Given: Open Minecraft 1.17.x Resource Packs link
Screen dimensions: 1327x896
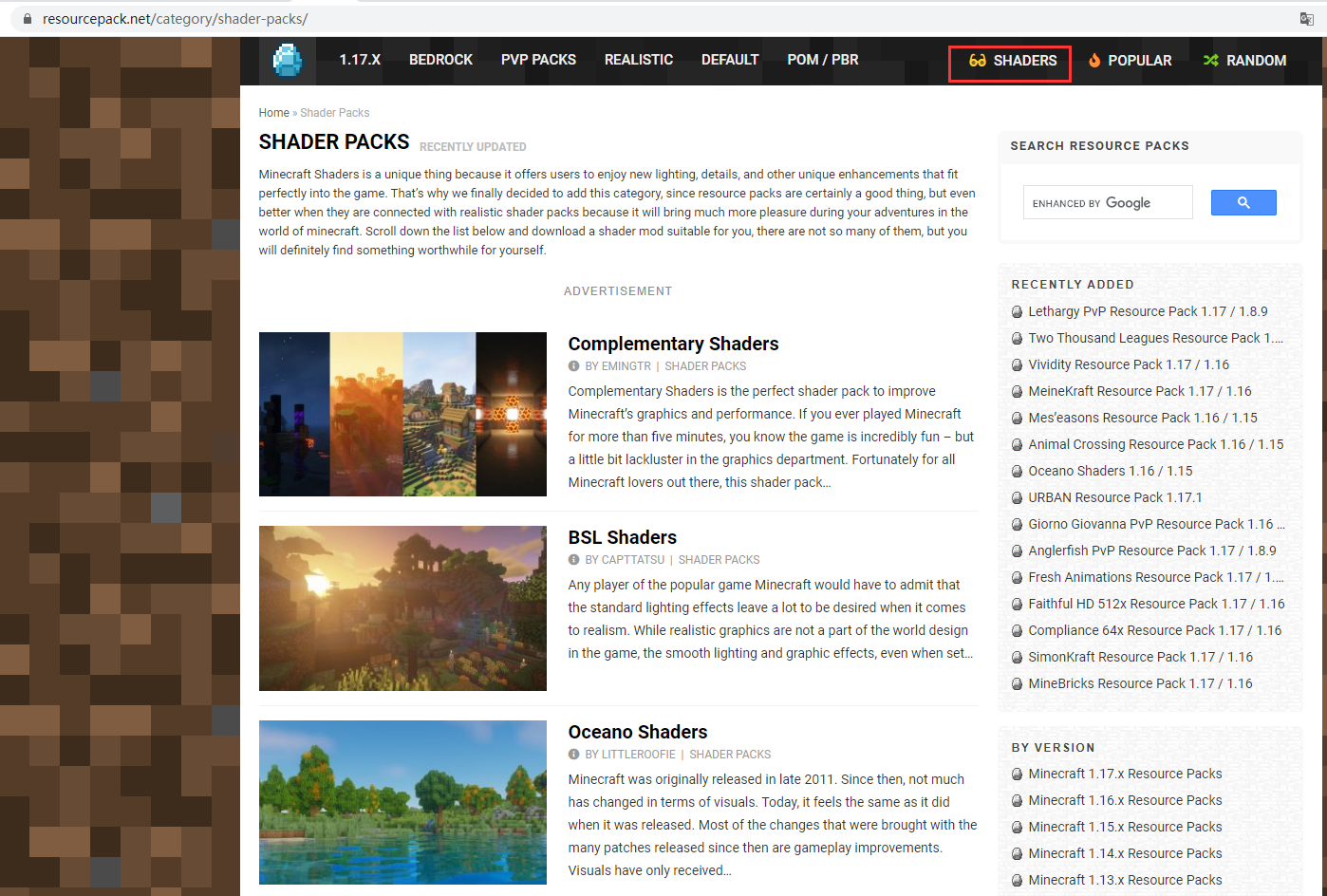Looking at the screenshot, I should coord(1125,774).
